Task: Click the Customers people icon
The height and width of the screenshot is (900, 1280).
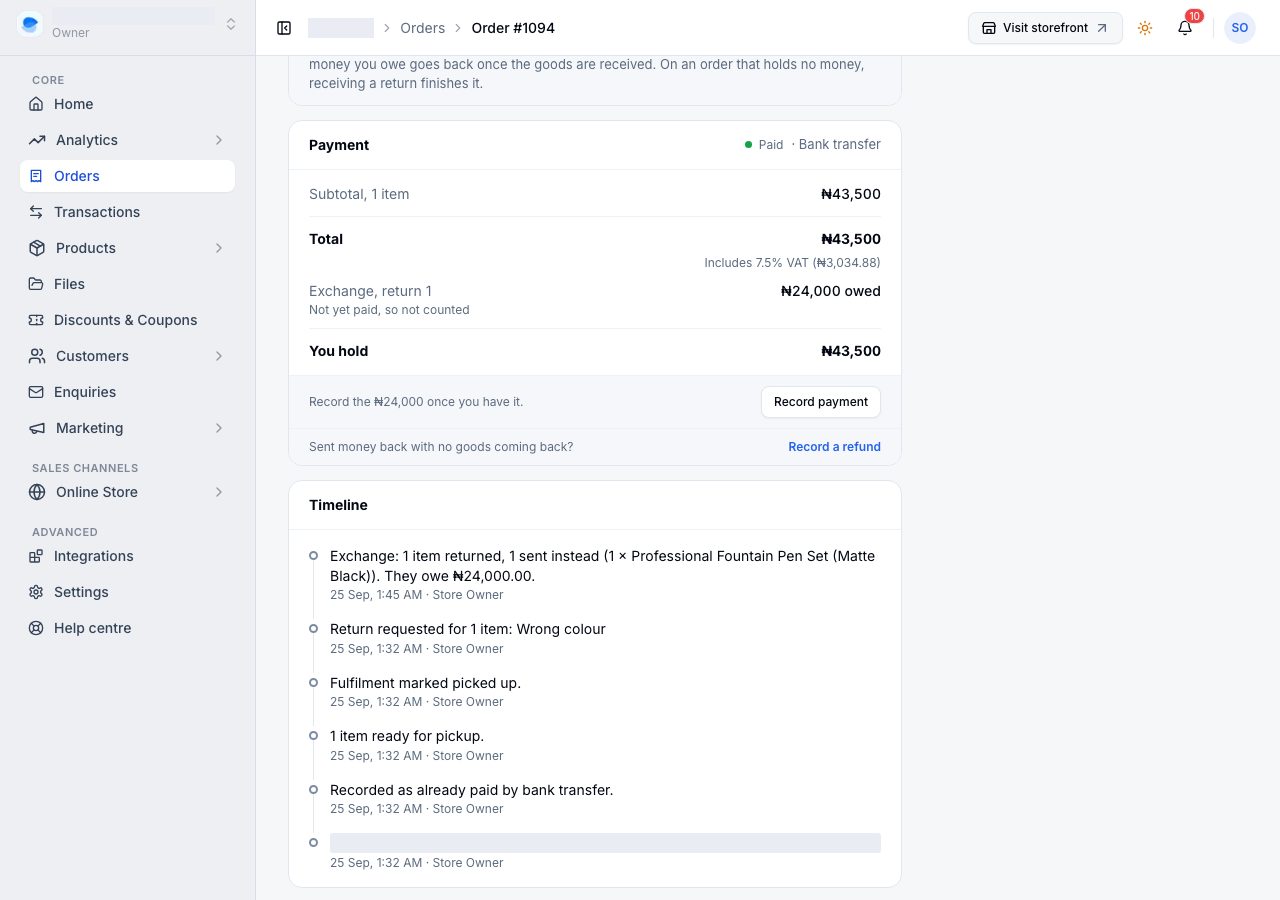Action: click(37, 356)
